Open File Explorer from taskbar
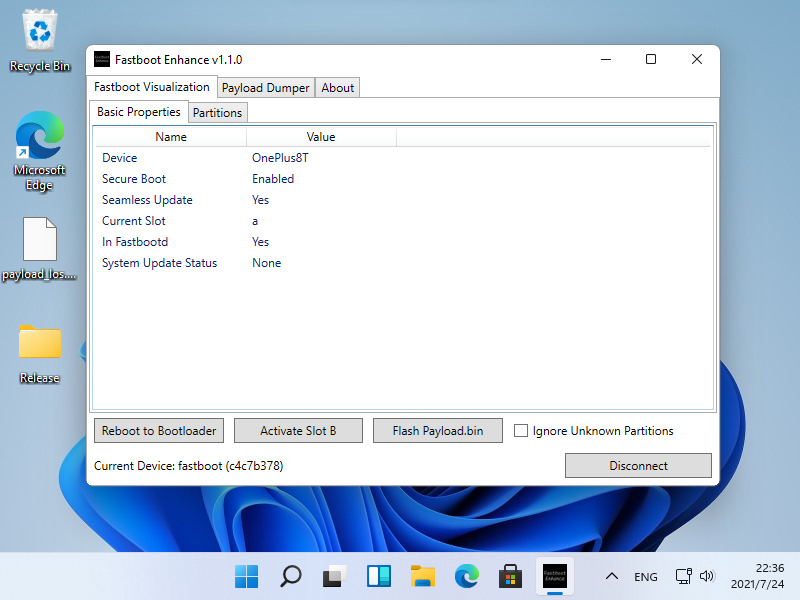The width and height of the screenshot is (800, 600). [423, 577]
